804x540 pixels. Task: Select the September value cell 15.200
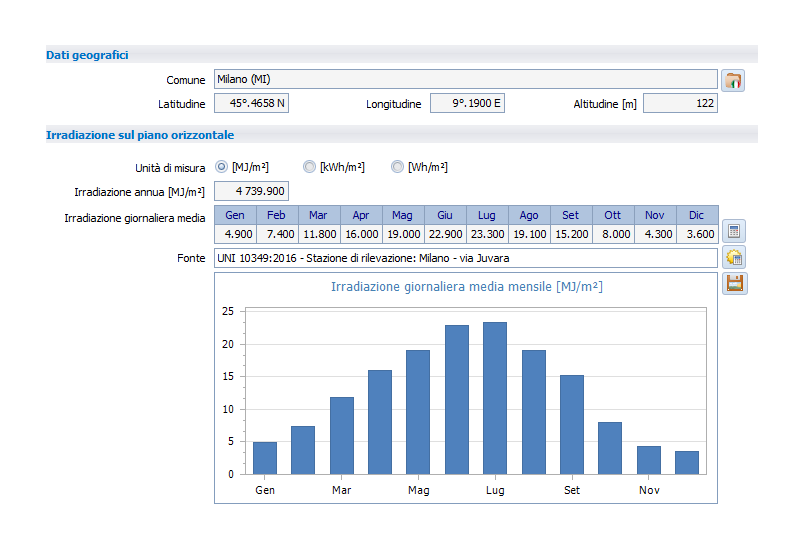coord(571,234)
